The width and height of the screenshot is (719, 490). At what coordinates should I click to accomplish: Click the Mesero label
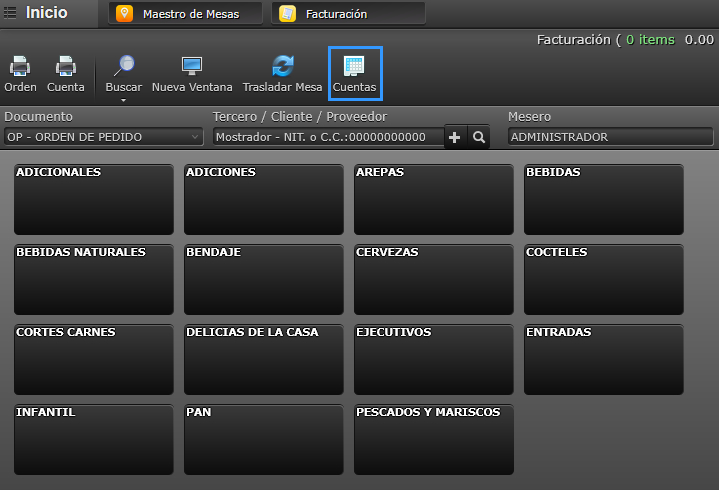(x=529, y=116)
